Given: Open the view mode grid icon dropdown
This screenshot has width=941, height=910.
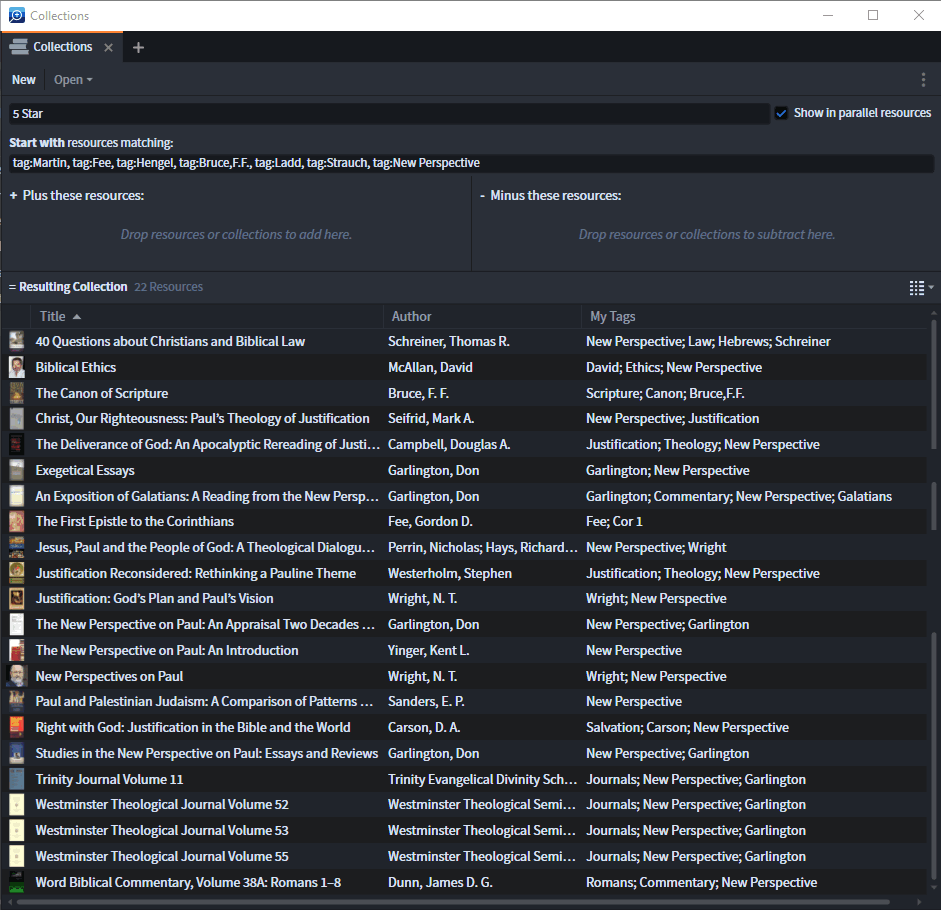Looking at the screenshot, I should tap(921, 288).
